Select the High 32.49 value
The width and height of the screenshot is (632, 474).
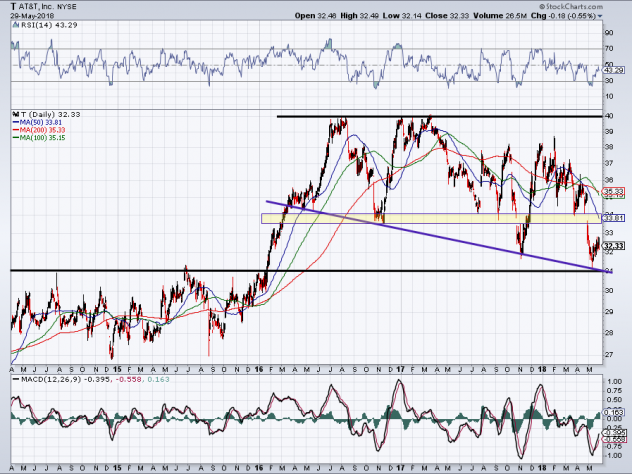pos(360,16)
